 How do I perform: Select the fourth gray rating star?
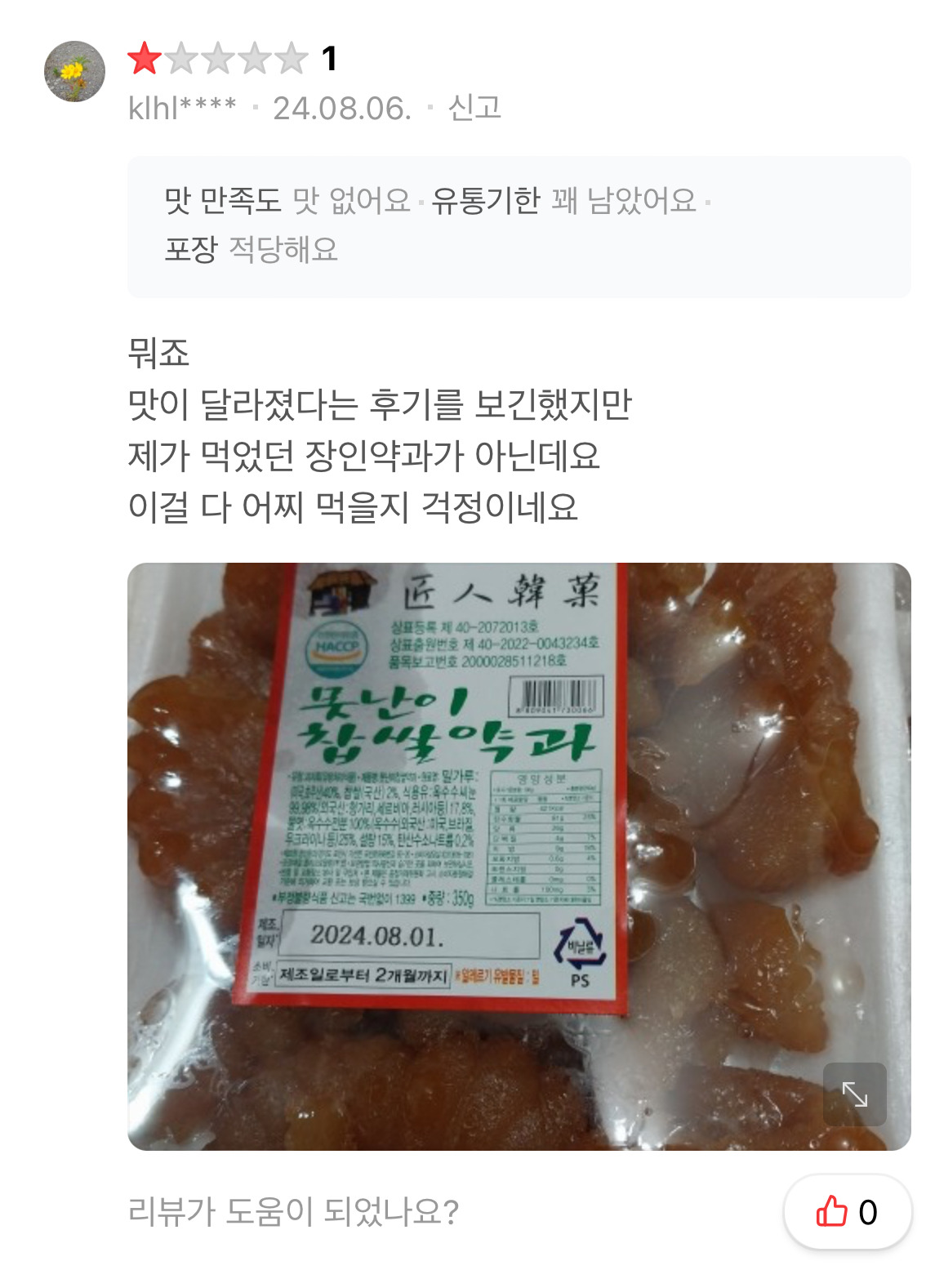pos(255,58)
